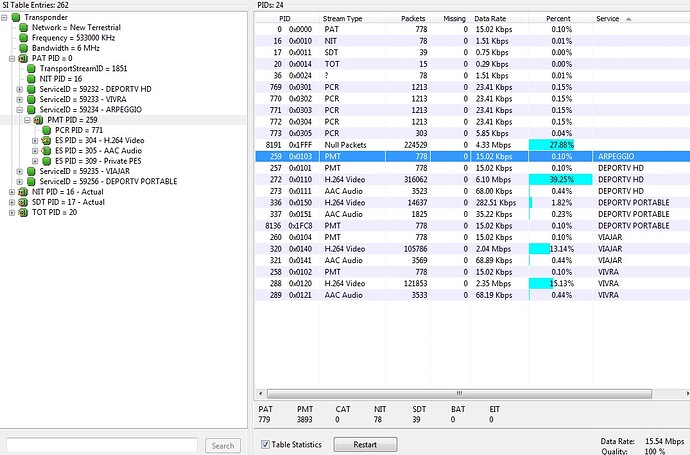Expand ServiceID 59232 DEPORTV HD
Screen dimensions: 690x455
[19, 89]
